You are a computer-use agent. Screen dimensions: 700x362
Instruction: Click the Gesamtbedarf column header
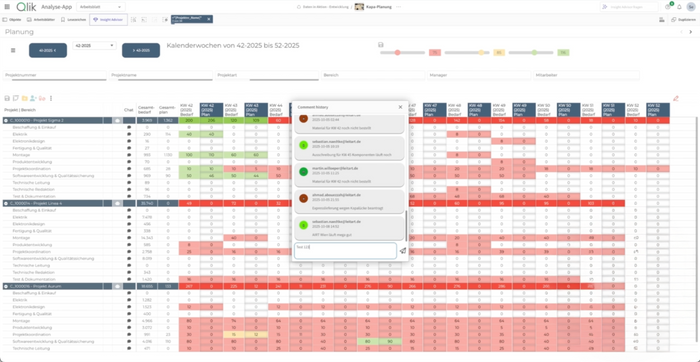coord(146,110)
